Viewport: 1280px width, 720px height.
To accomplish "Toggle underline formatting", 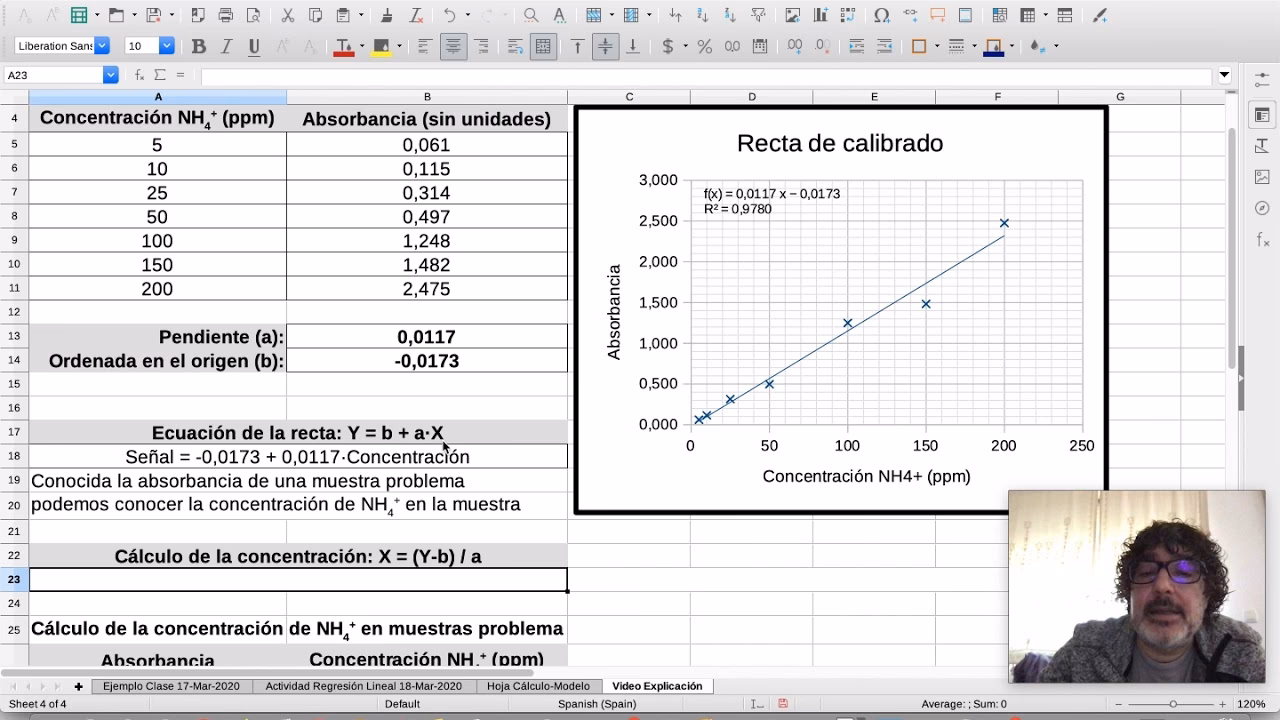I will pos(255,45).
